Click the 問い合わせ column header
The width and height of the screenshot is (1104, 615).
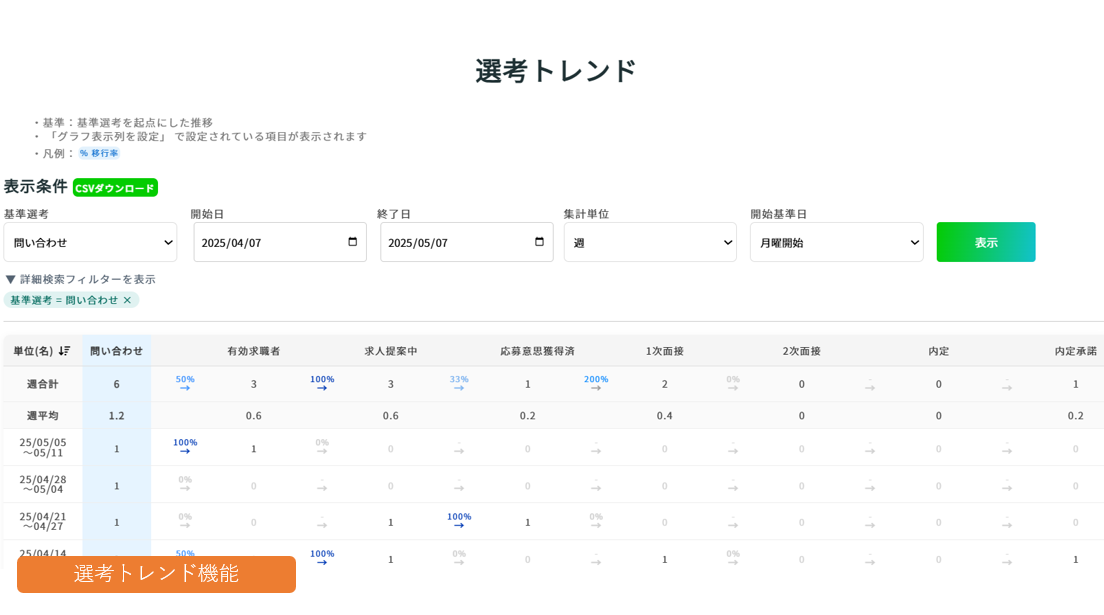pos(116,351)
